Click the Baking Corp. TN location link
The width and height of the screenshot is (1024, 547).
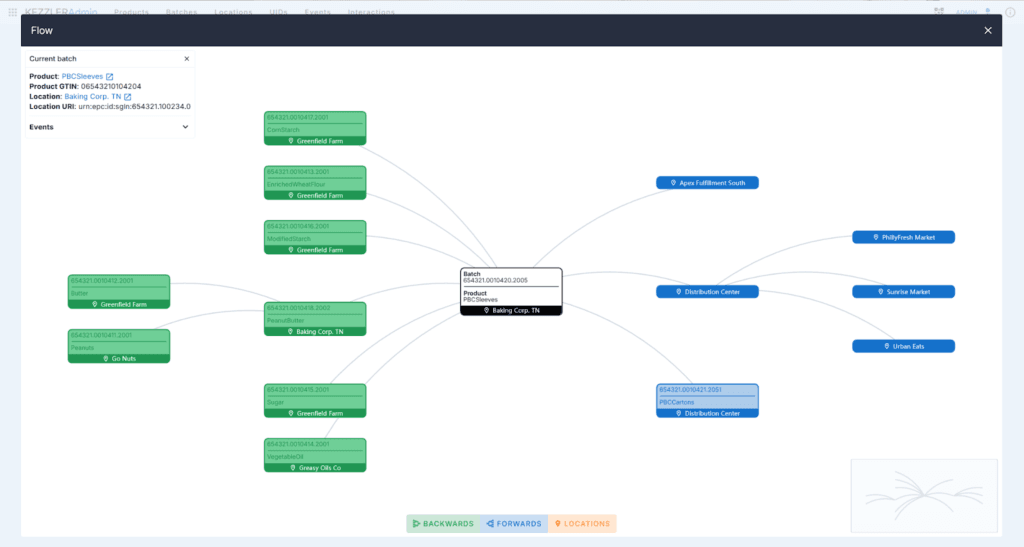click(93, 97)
